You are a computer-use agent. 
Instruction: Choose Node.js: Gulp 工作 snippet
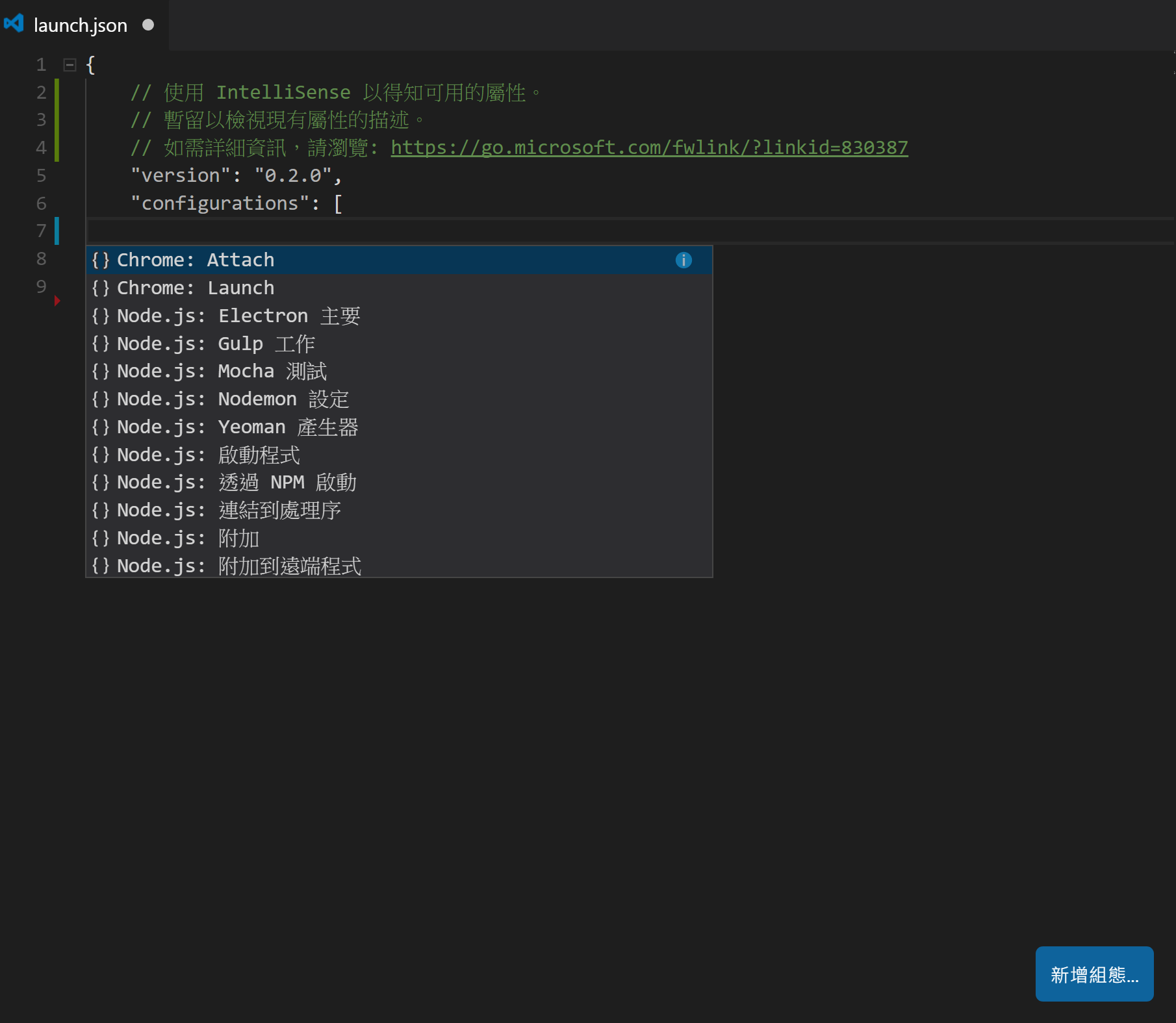tap(400, 344)
